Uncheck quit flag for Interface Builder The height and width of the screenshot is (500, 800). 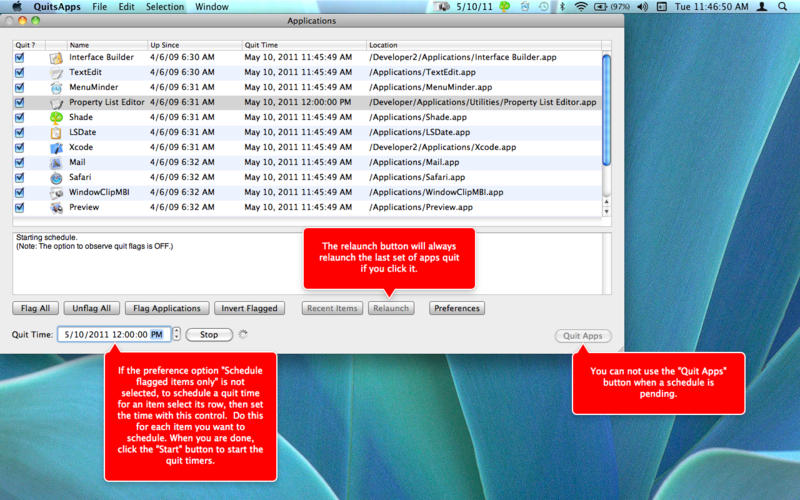coord(19,58)
